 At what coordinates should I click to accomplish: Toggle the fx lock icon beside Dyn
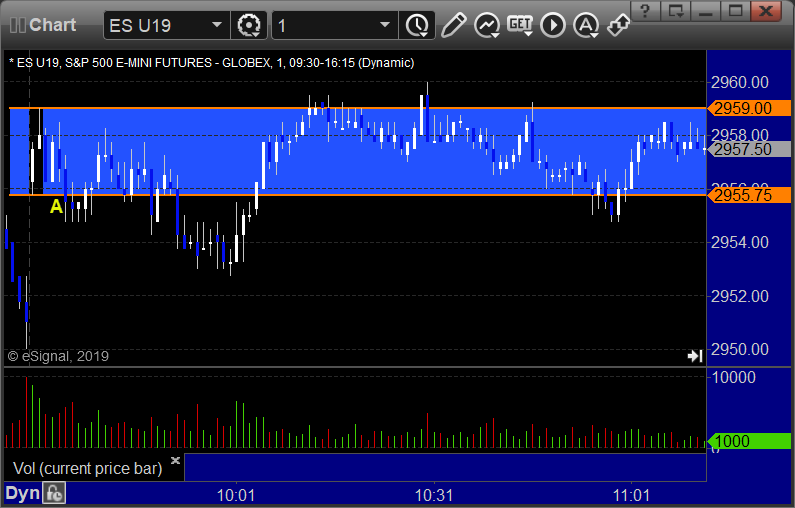(x=54, y=493)
